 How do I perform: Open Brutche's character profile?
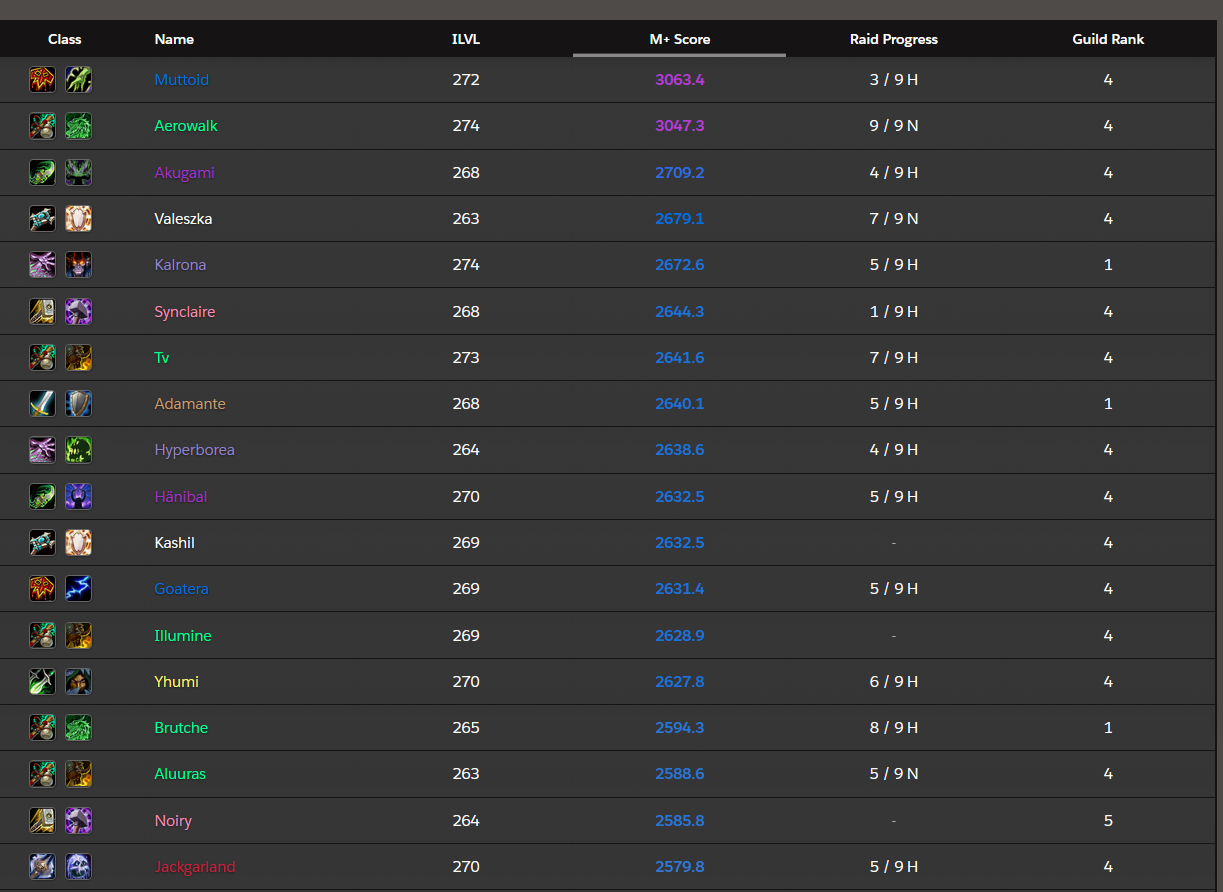coord(182,728)
